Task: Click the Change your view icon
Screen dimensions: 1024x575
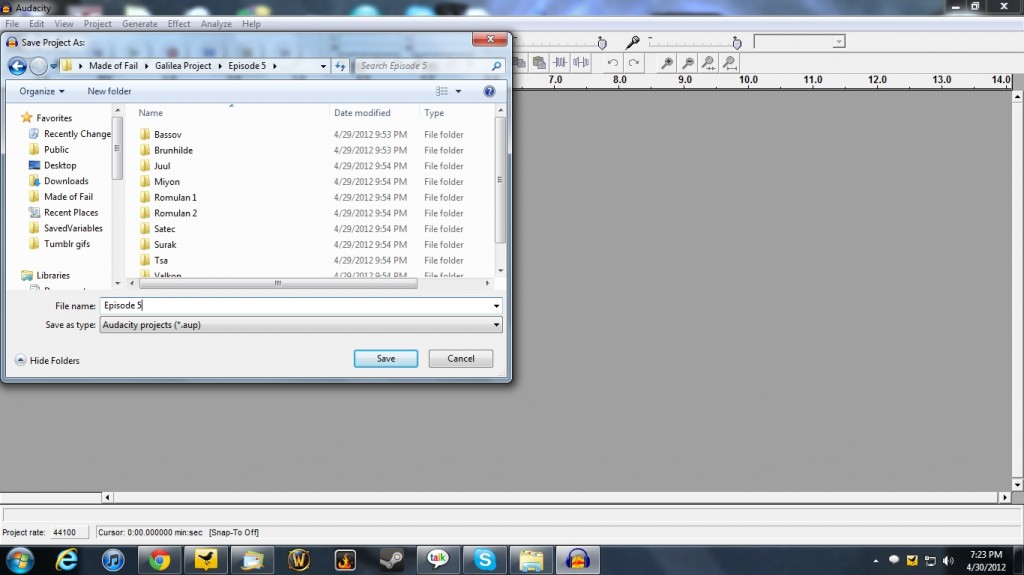Action: point(442,91)
